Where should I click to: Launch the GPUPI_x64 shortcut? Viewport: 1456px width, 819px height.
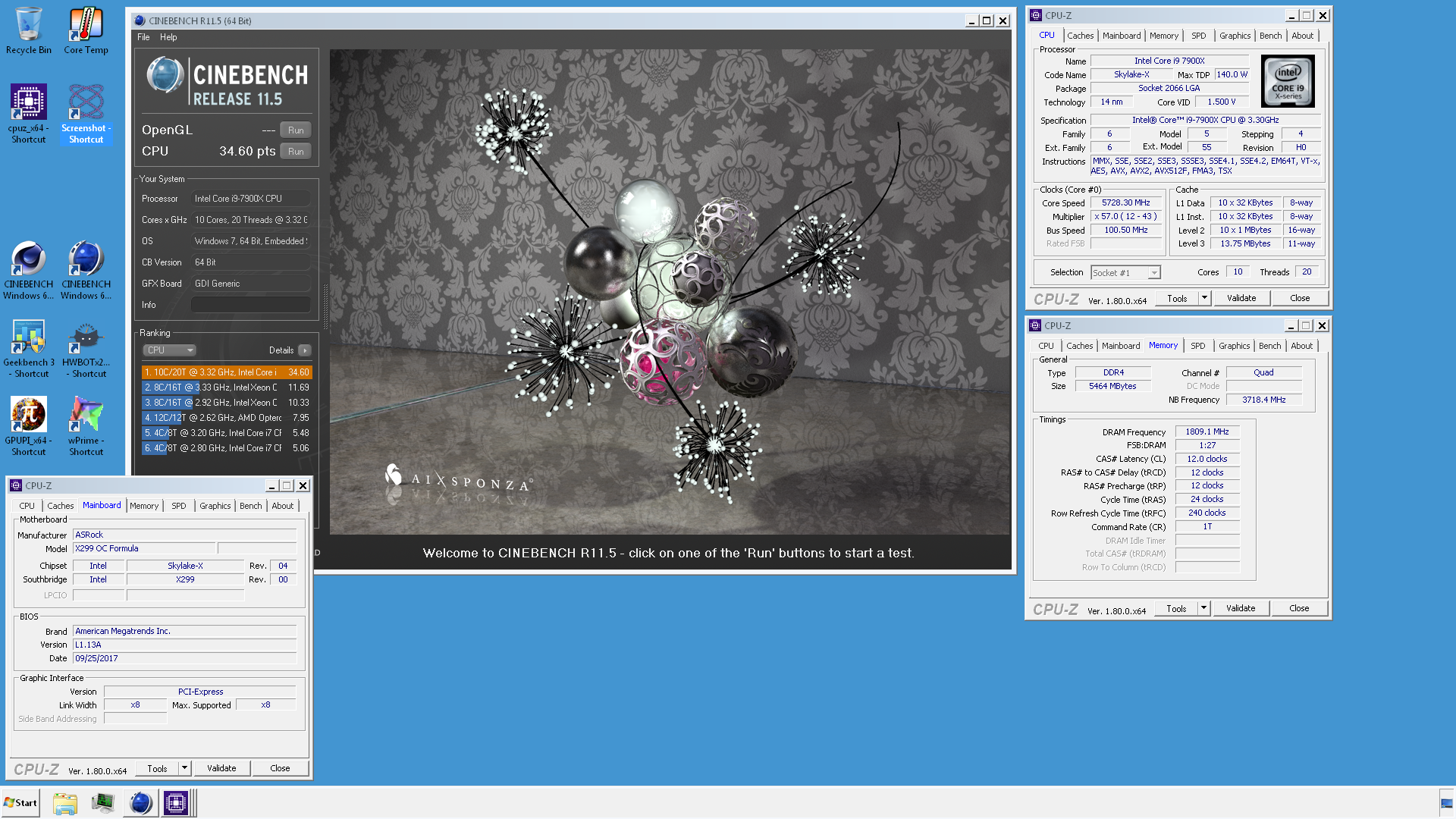click(28, 426)
